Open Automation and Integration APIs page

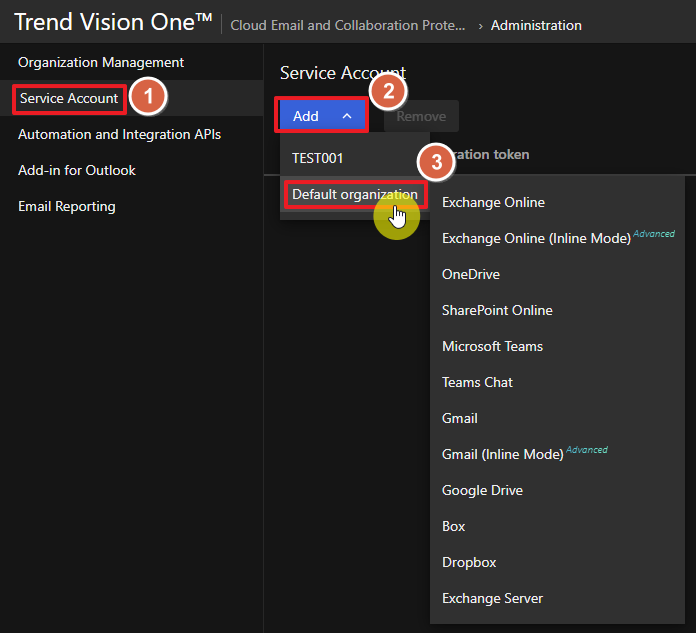click(x=119, y=134)
